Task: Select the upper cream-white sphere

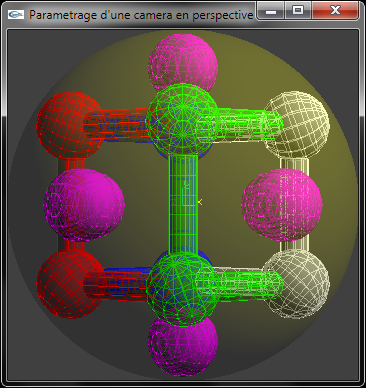Action: pos(297,125)
